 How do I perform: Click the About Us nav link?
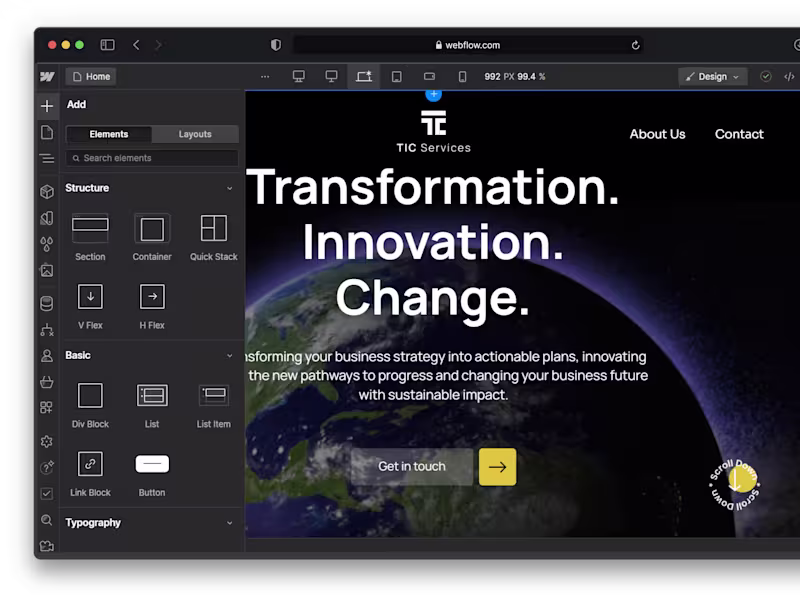pos(657,134)
